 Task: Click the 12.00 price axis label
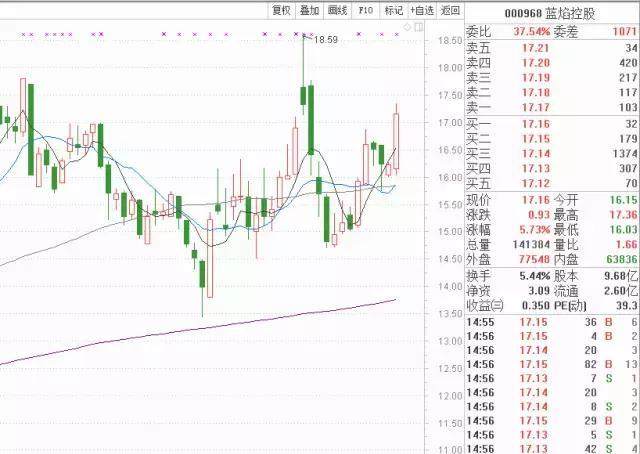pyautogui.click(x=450, y=396)
